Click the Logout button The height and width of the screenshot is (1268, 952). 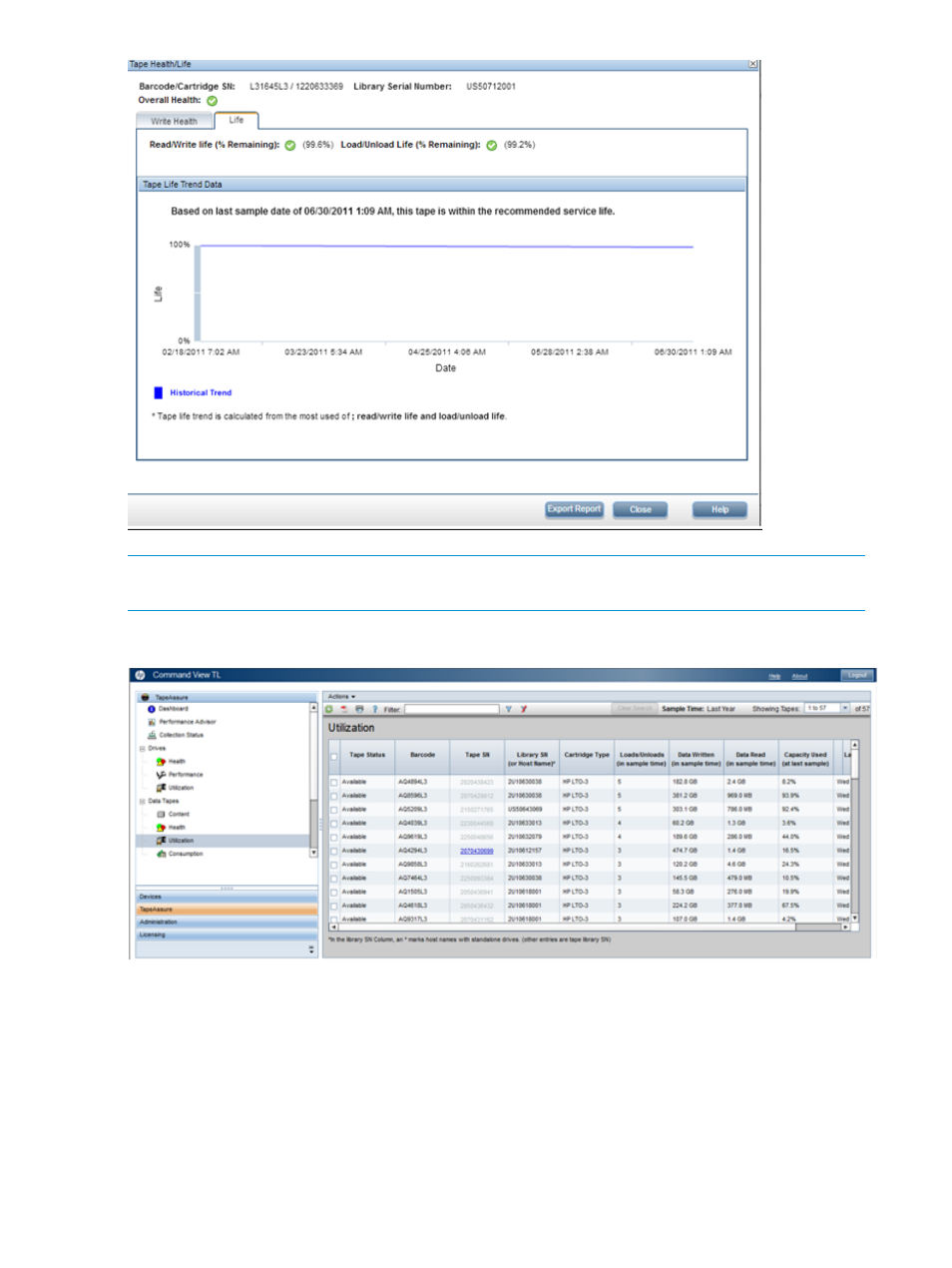point(856,675)
